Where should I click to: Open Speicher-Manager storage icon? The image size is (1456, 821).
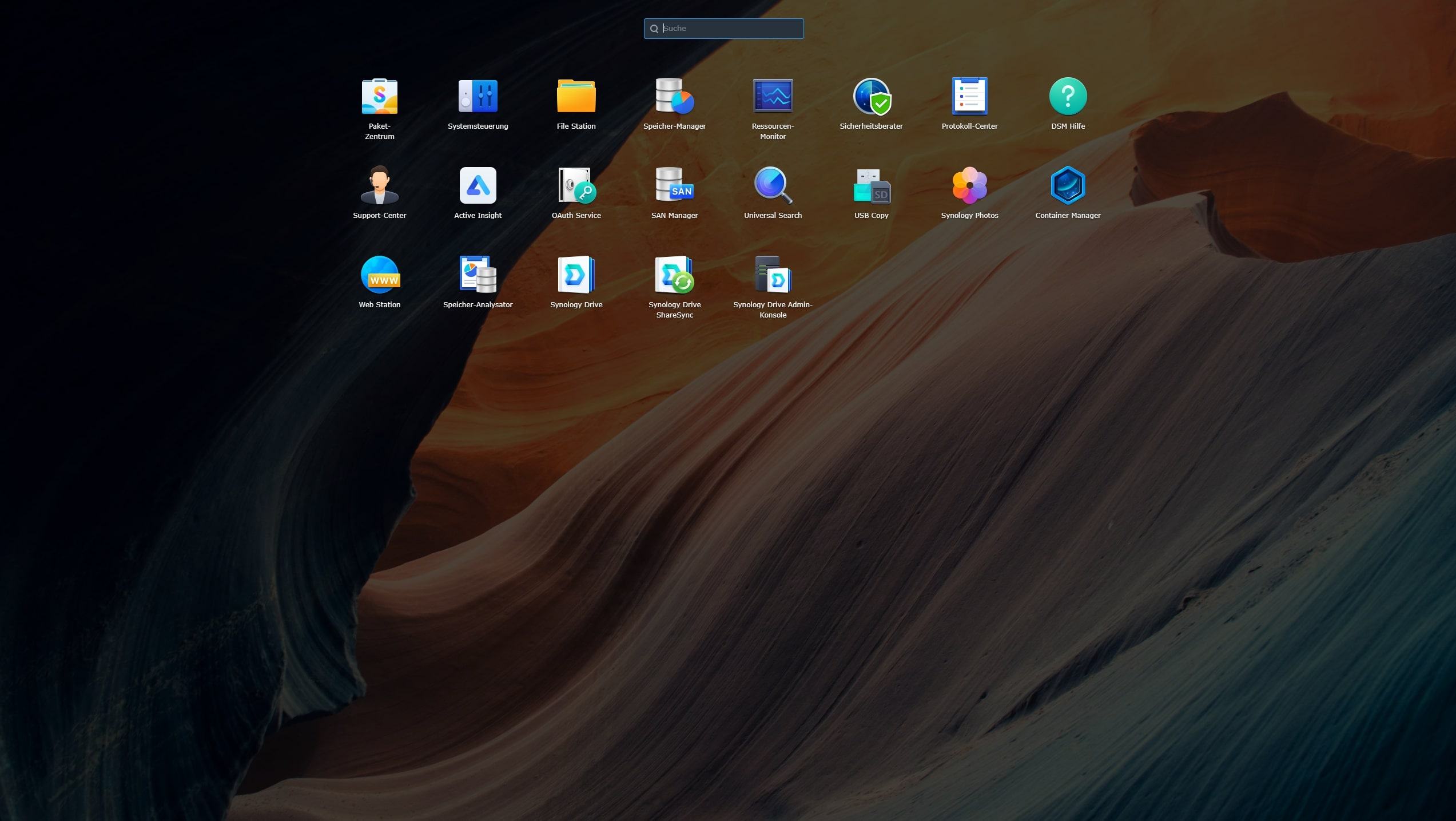(674, 96)
